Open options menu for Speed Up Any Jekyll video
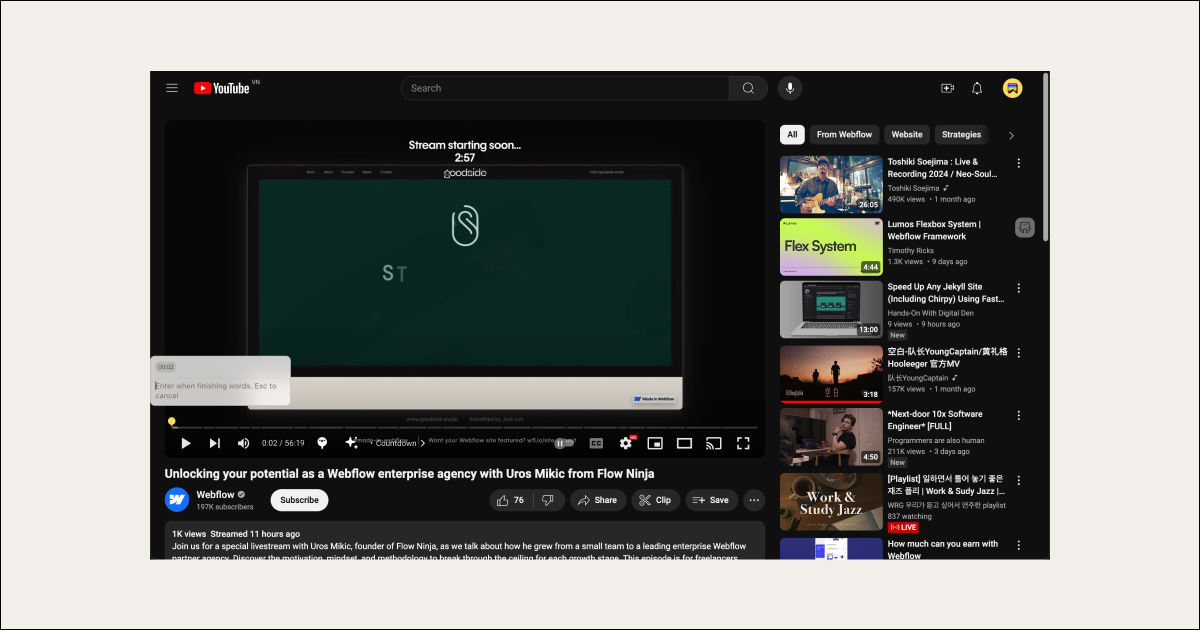This screenshot has height=630, width=1200. (x=1019, y=289)
